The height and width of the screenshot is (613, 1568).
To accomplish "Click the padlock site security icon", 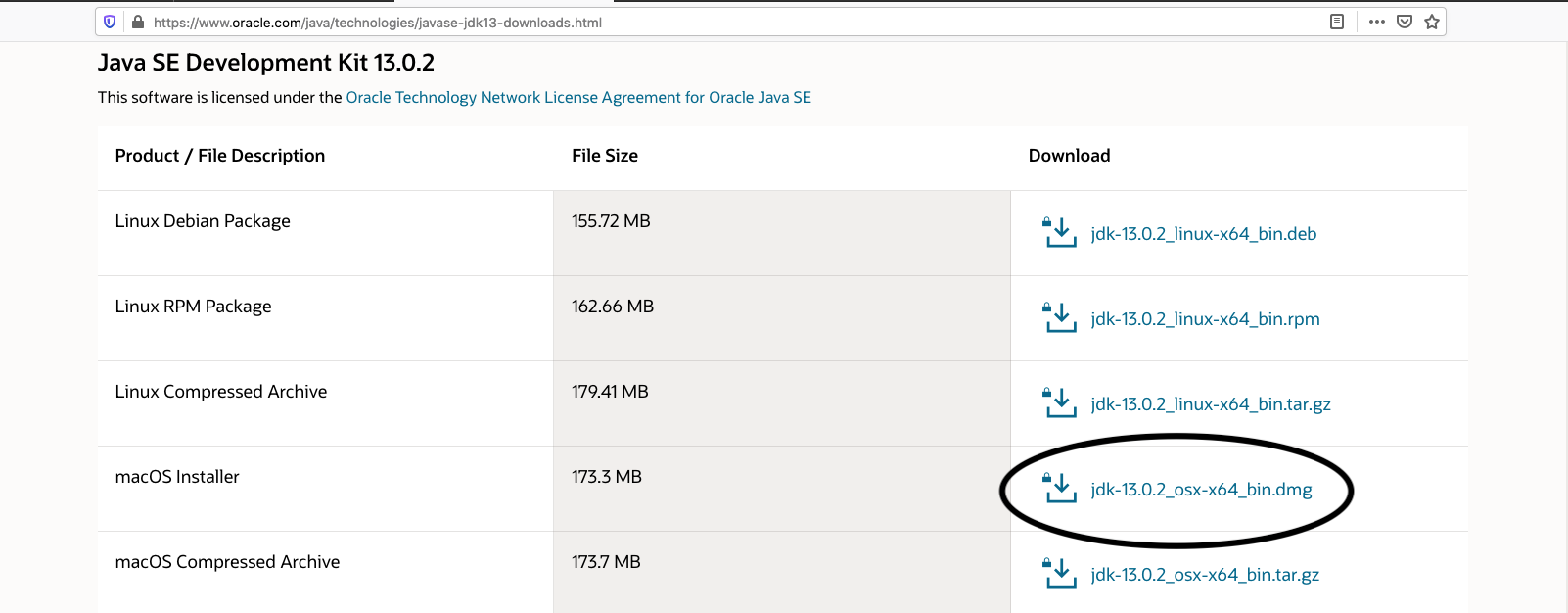I will [x=138, y=22].
